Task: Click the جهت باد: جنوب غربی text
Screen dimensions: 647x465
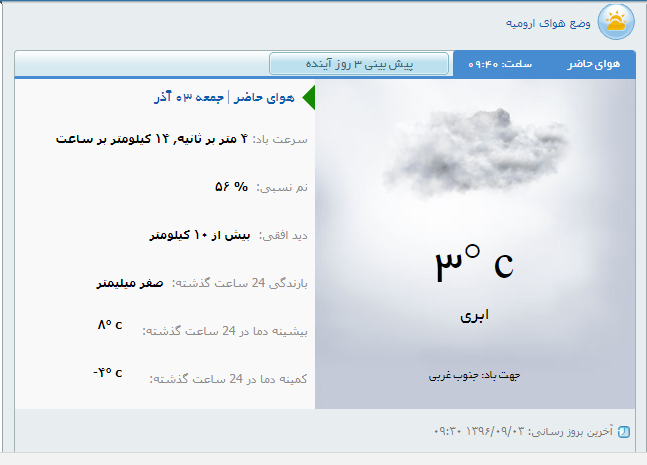Action: 475,376
